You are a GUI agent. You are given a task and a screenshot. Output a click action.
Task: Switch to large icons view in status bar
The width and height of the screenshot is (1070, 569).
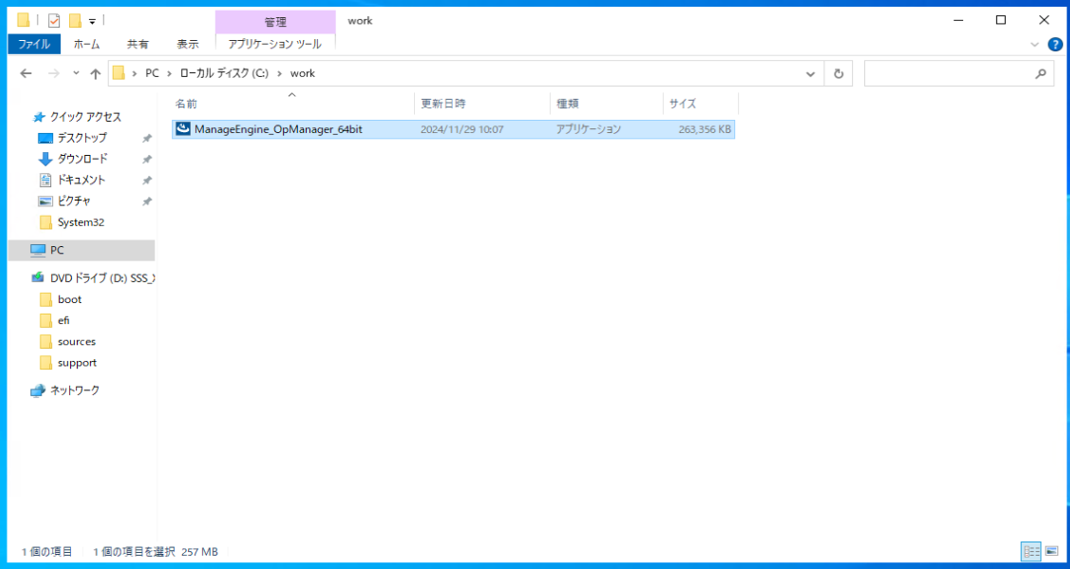point(1051,551)
